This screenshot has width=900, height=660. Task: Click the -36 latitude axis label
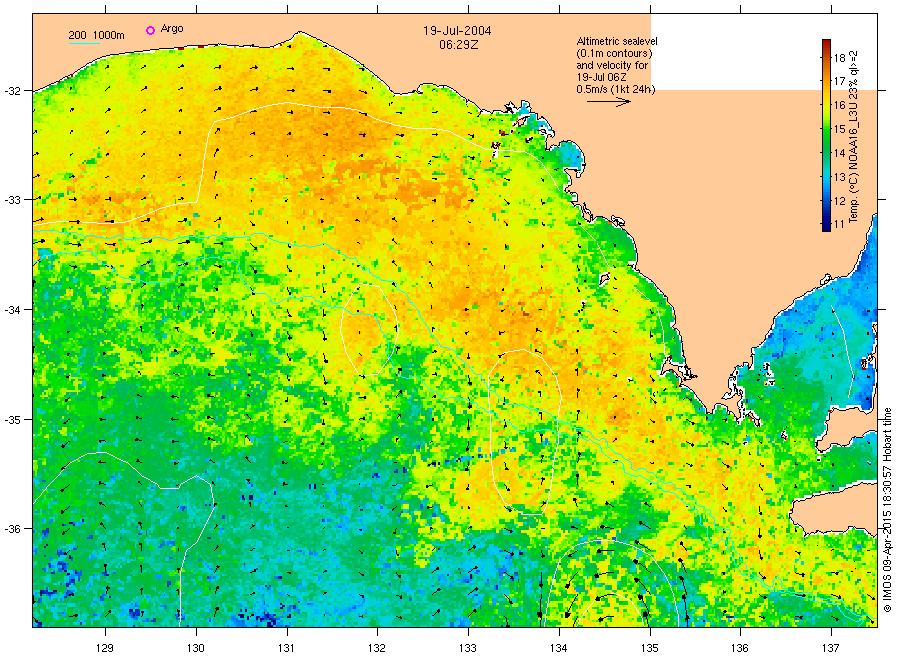tap(13, 529)
